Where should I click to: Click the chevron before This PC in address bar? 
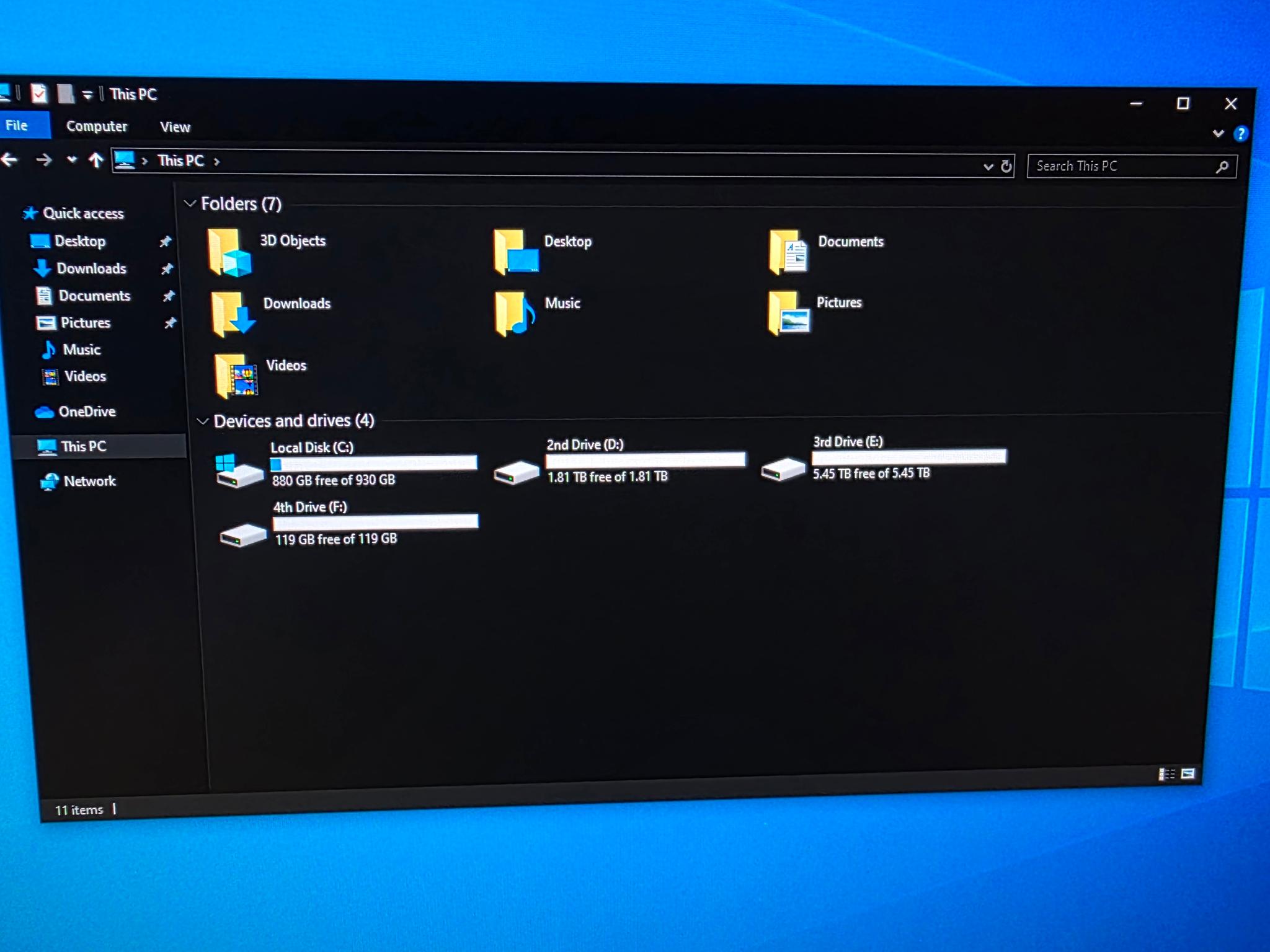(x=144, y=161)
